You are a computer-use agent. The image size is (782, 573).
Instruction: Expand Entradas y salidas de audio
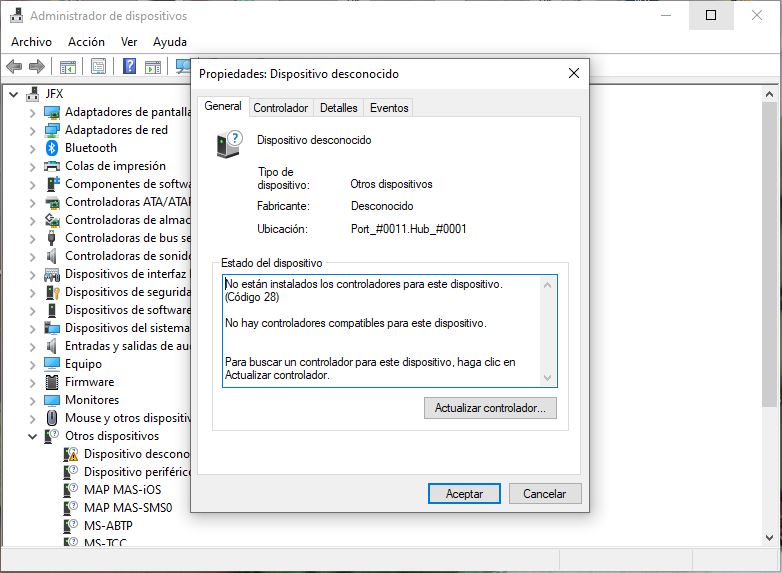point(32,347)
